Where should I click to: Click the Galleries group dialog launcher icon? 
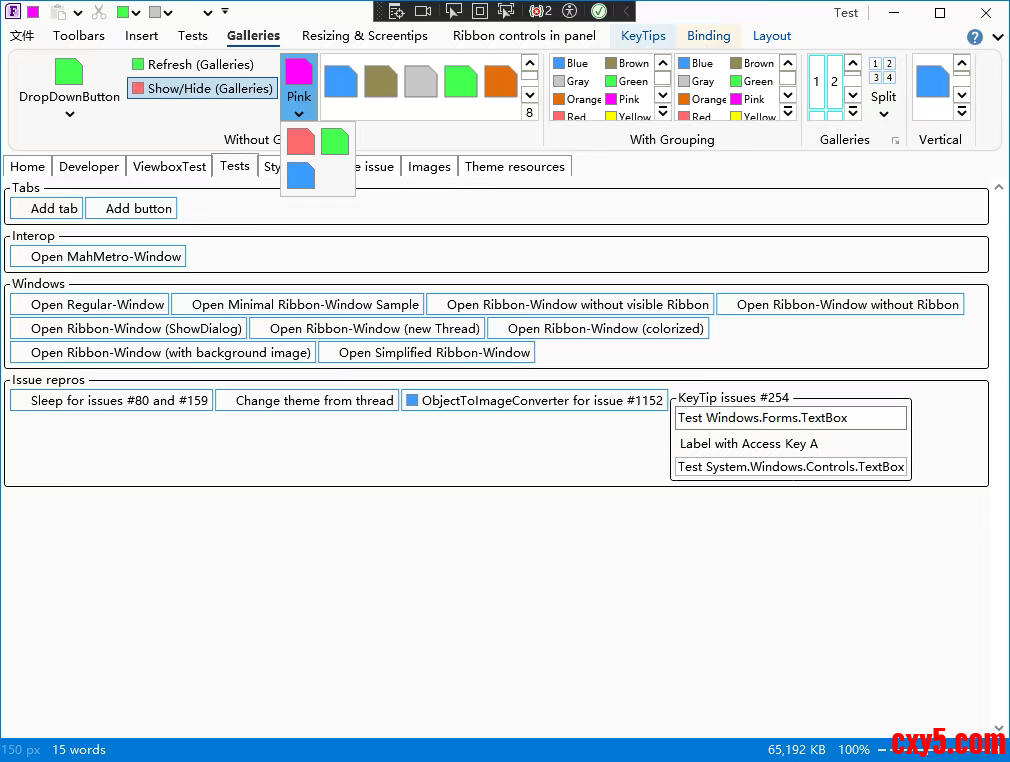pyautogui.click(x=895, y=141)
